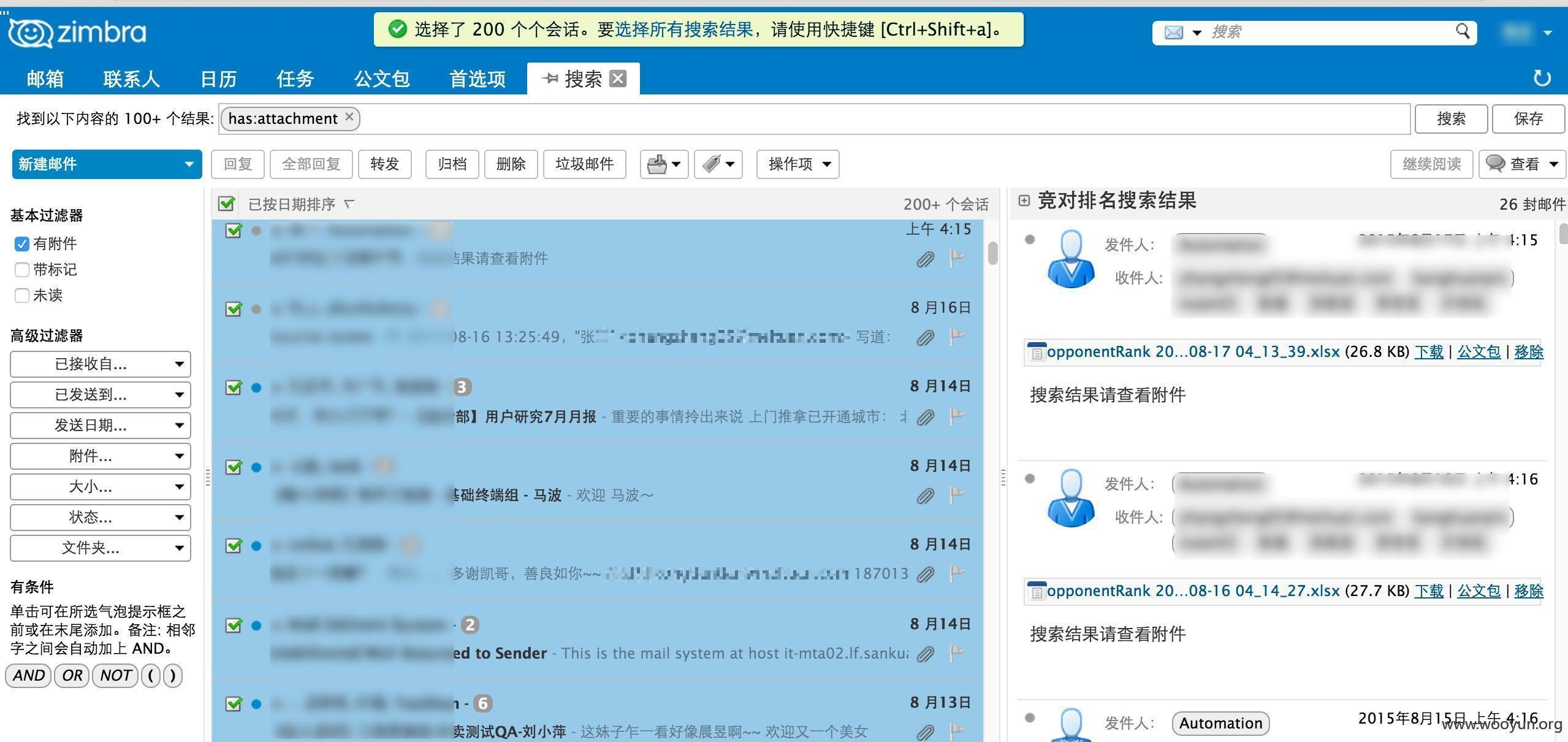Click 下载 link for 04_13_39.xlsx attachment
The image size is (1568, 742).
[1429, 352]
